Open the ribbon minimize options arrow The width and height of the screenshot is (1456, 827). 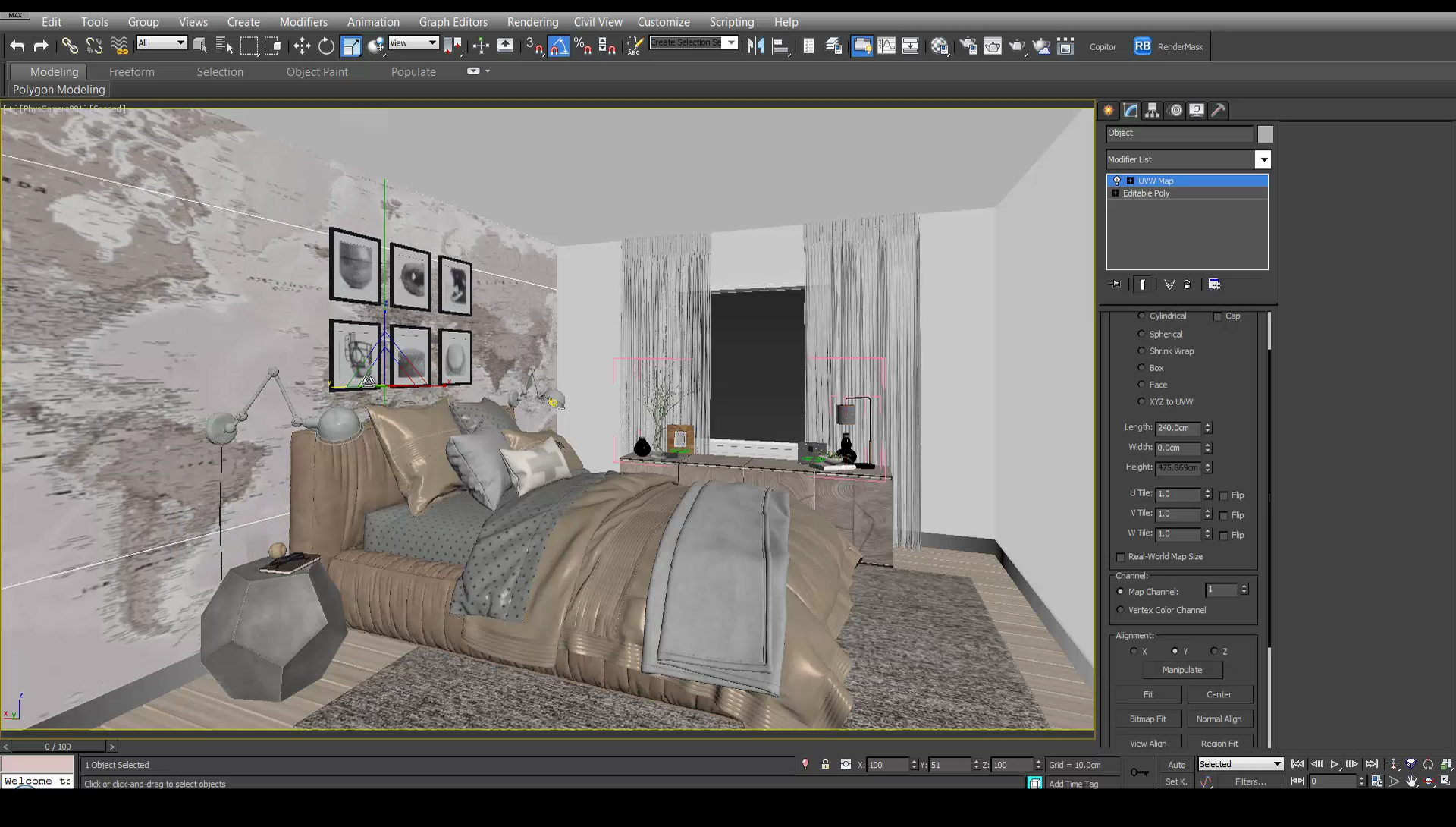pos(488,71)
